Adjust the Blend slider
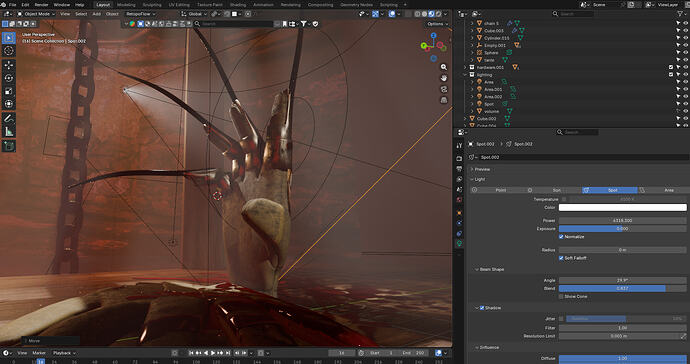690x364 pixels. (622, 289)
